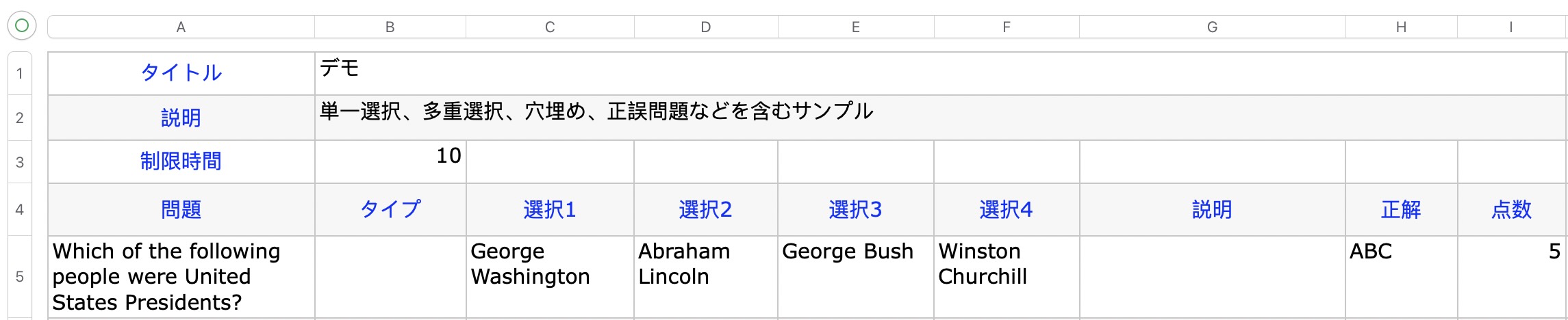Viewport: 1568px width, 320px height.
Task: Click the 正解 header cell
Action: coord(1401,209)
